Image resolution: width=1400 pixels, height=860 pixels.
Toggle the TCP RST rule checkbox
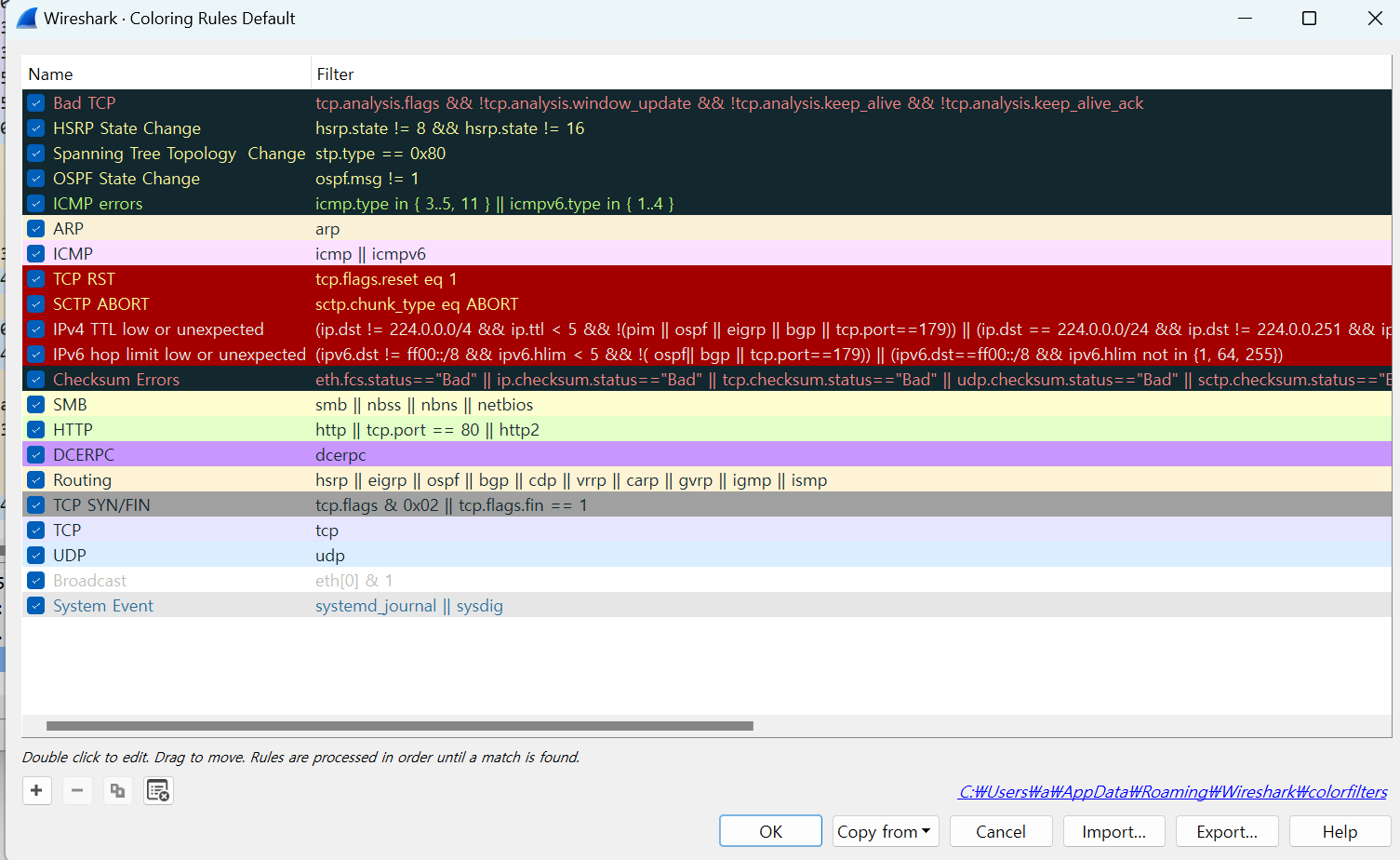36,279
